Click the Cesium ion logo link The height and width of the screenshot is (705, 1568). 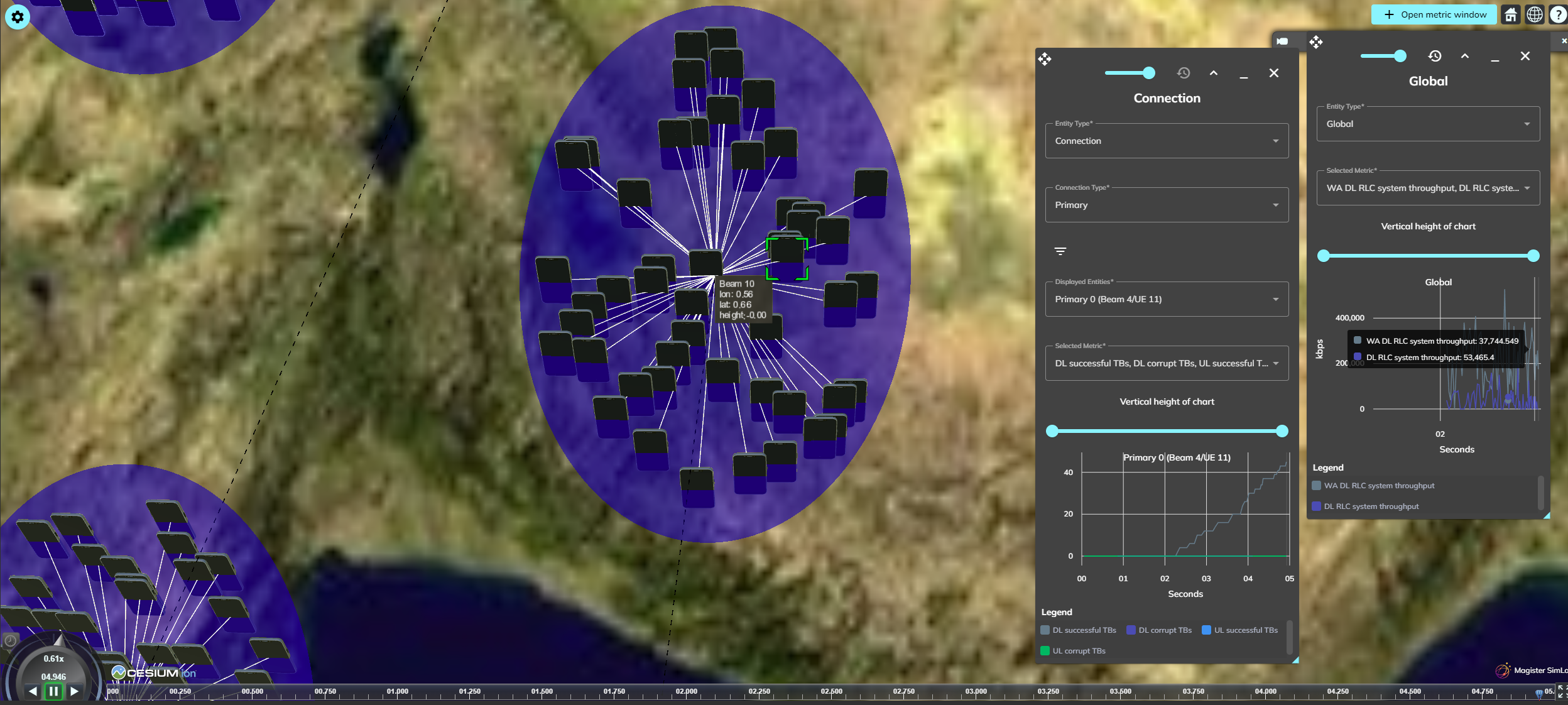click(153, 672)
